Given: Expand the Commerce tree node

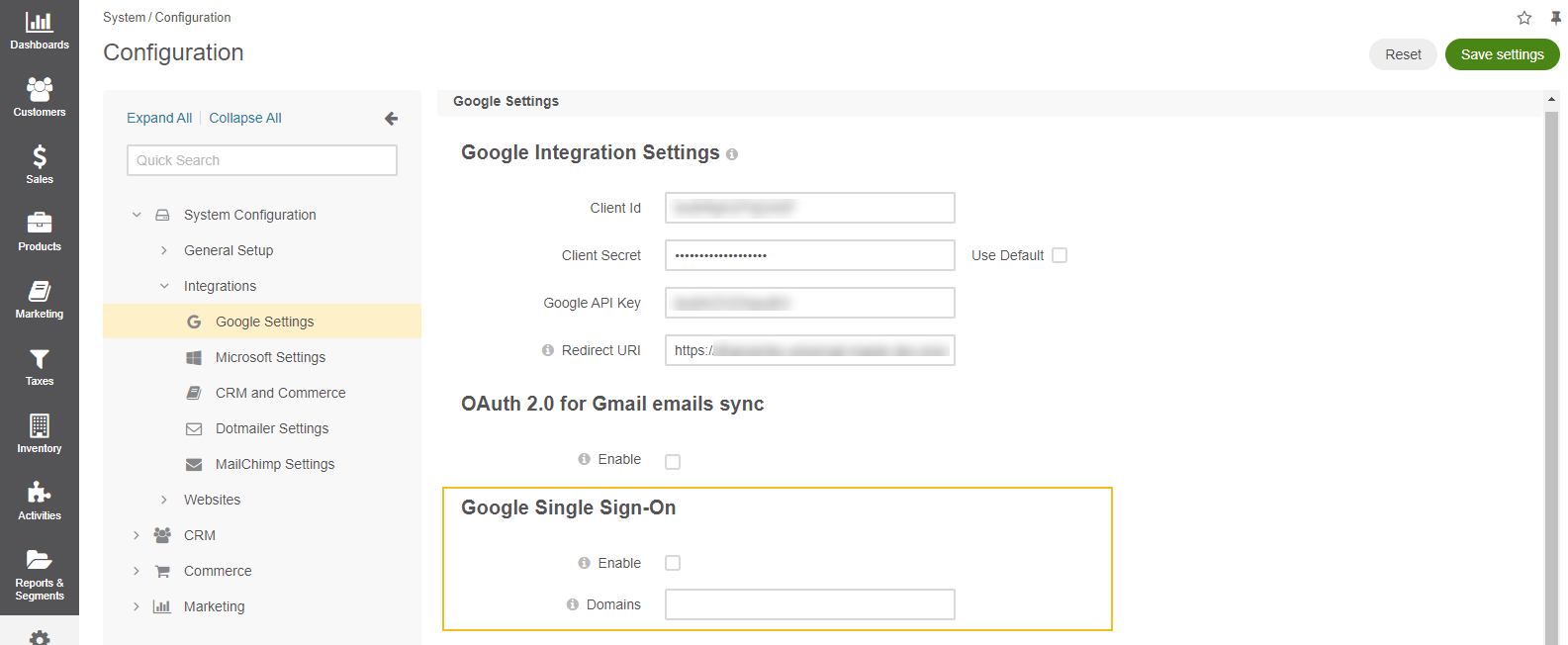Looking at the screenshot, I should pos(137,571).
